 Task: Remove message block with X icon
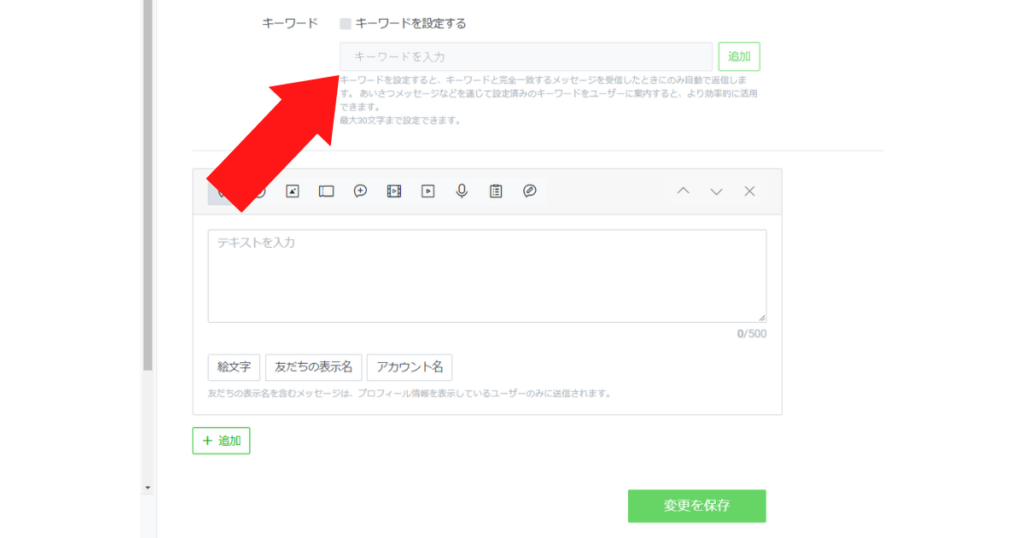coord(750,191)
